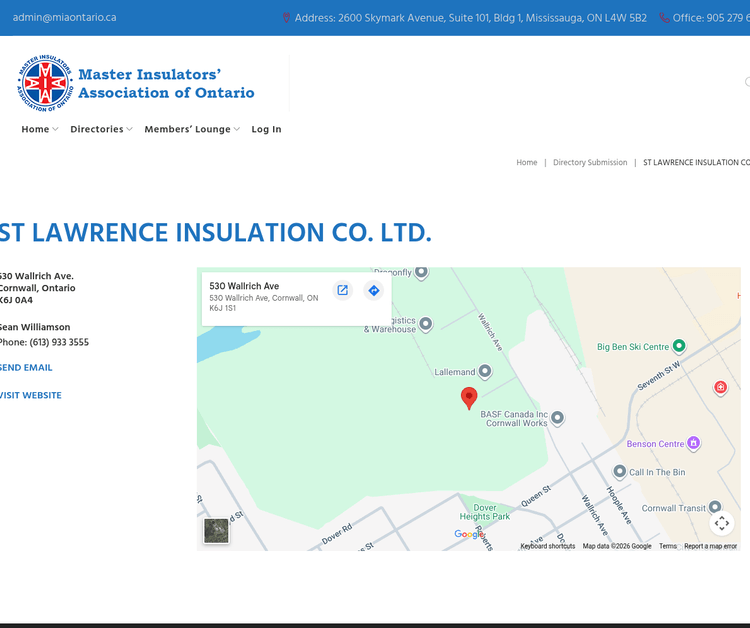Click the Cornwall, Ontario address line
This screenshot has height=628, width=750.
[37, 288]
